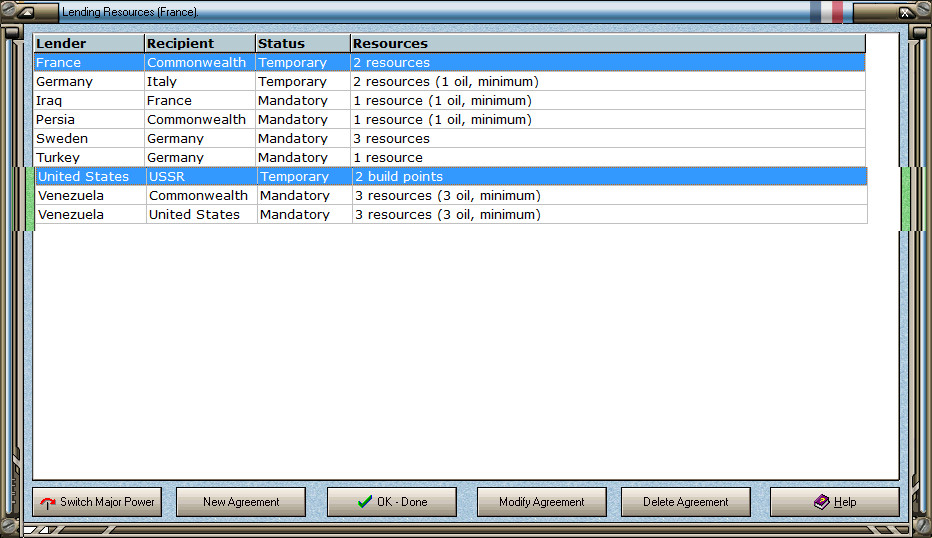The height and width of the screenshot is (538, 932).
Task: Click Germany recipient in Sweden row
Action: click(200, 139)
